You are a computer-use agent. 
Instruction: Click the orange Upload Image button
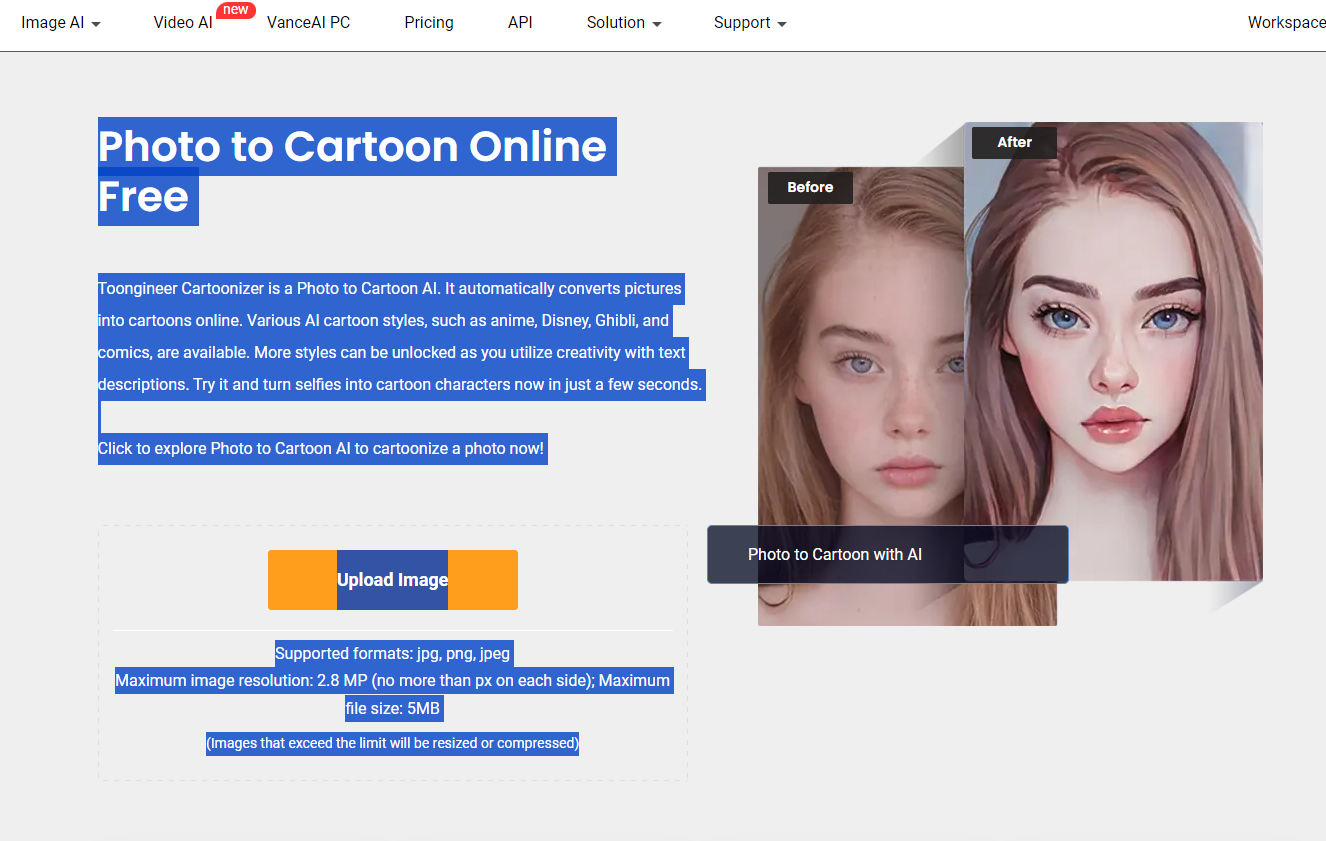(393, 580)
